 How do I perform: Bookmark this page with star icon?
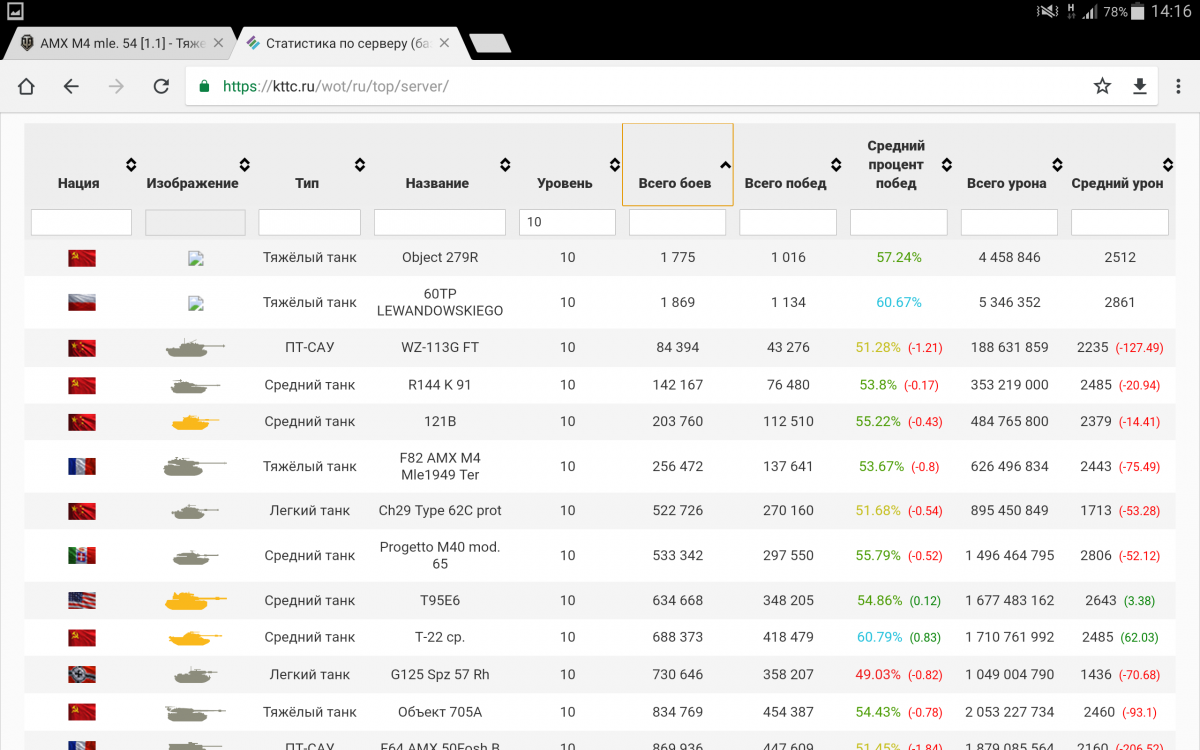pos(1102,87)
